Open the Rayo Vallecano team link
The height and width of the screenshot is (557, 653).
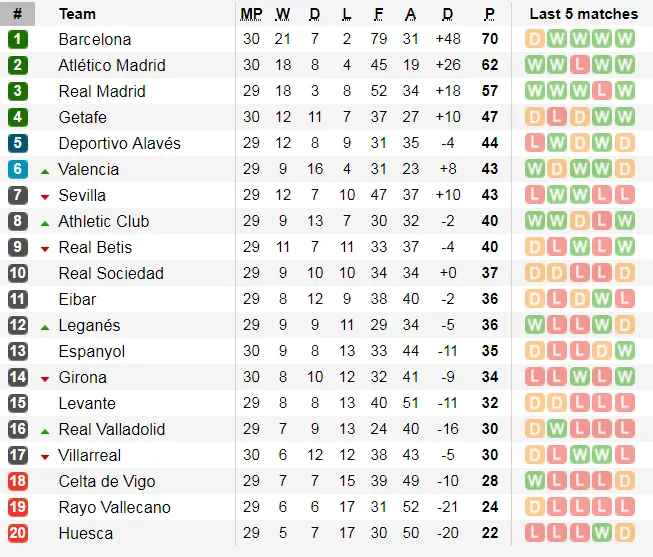pos(114,507)
